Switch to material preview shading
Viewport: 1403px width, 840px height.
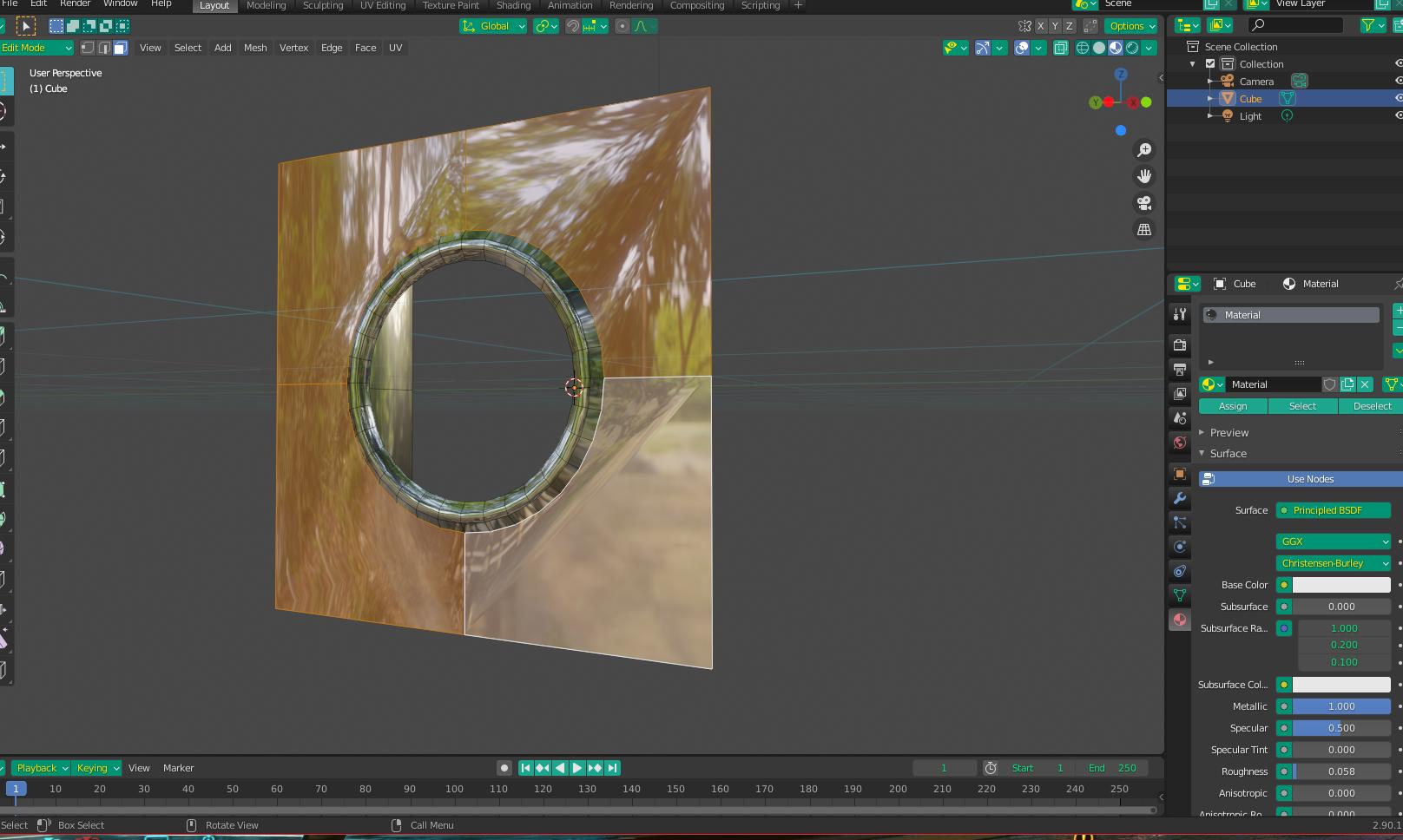[1116, 48]
